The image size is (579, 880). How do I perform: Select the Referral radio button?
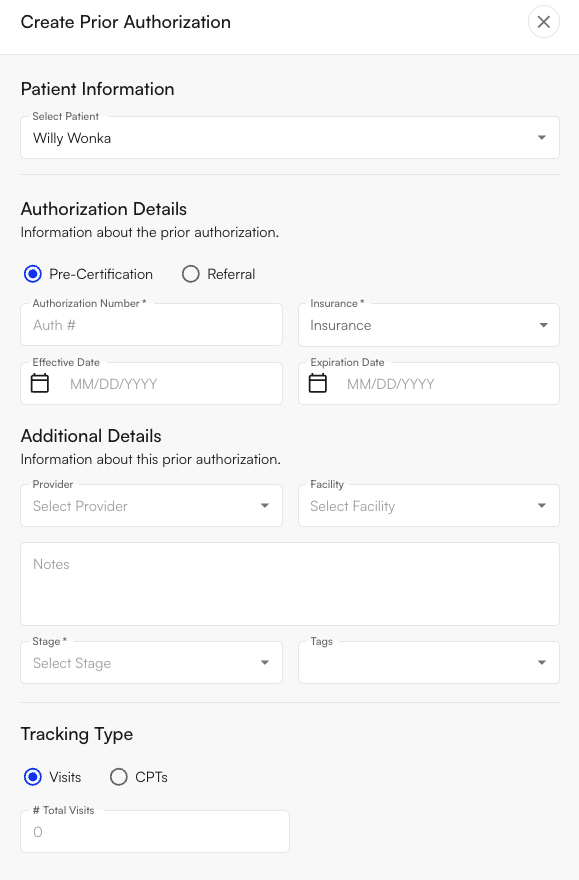pyautogui.click(x=191, y=274)
